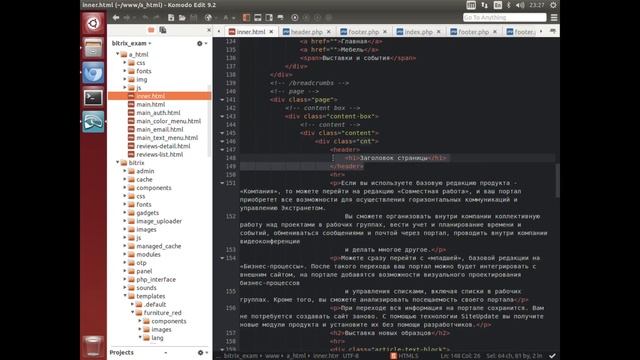Image resolution: width=640 pixels, height=360 pixels.
Task: Close the inner.html tab
Action: click(x=271, y=32)
